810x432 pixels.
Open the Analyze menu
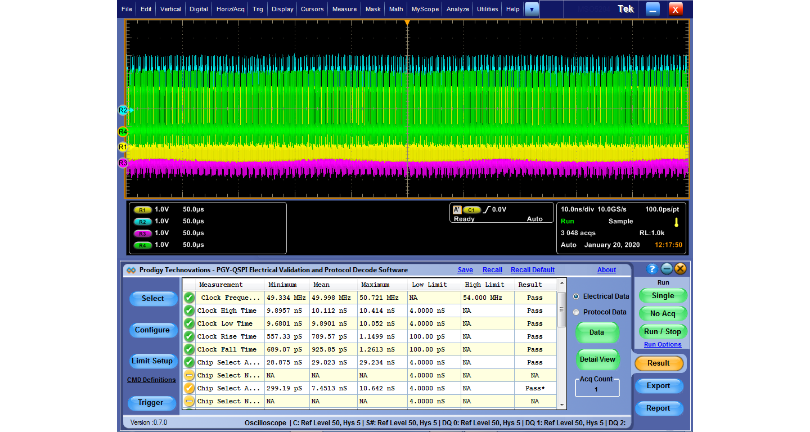click(458, 9)
